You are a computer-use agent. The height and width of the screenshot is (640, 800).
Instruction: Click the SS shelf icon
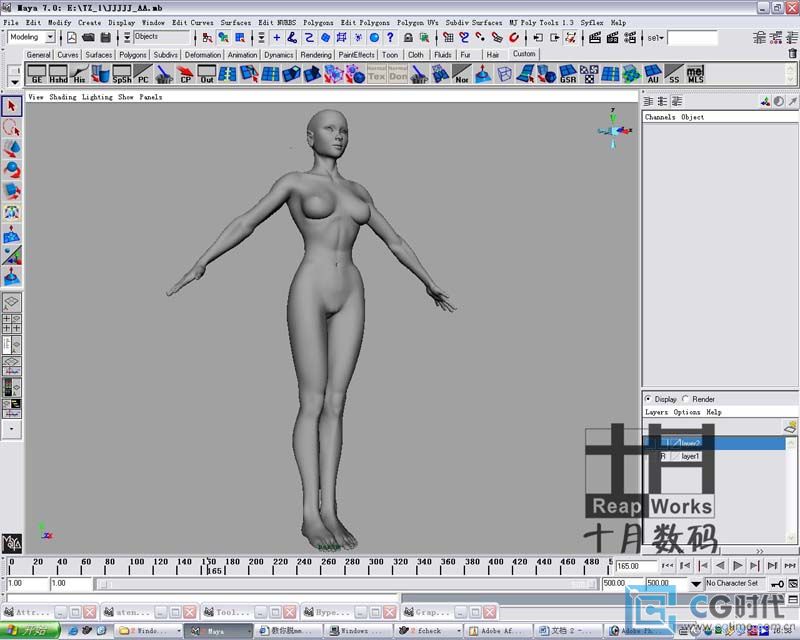674,74
